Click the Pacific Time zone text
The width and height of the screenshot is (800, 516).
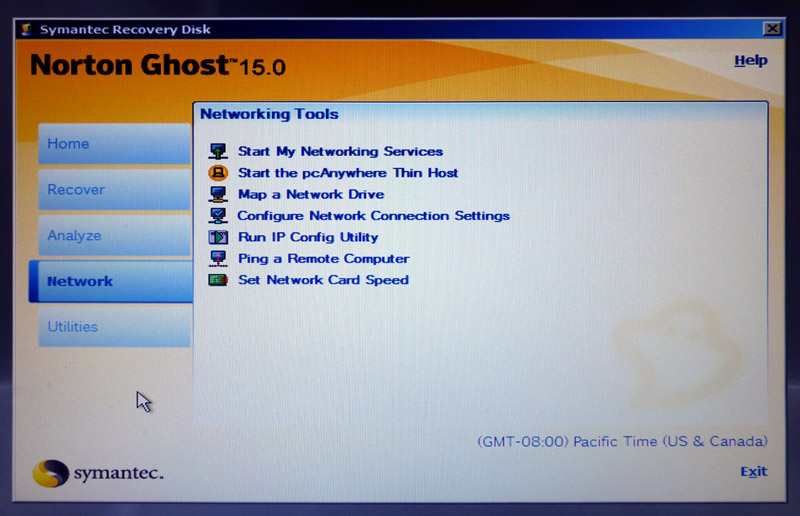coord(622,441)
